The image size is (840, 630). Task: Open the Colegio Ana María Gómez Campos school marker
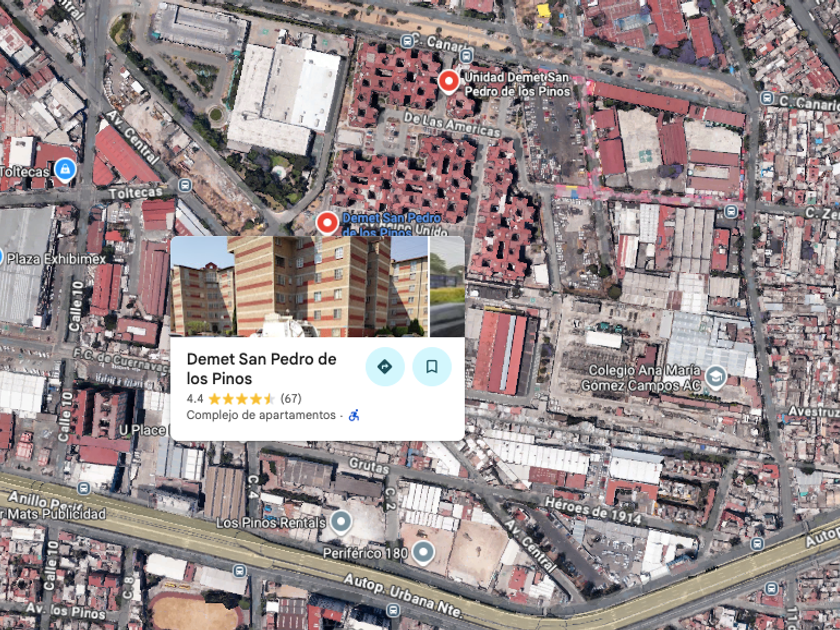pyautogui.click(x=715, y=377)
